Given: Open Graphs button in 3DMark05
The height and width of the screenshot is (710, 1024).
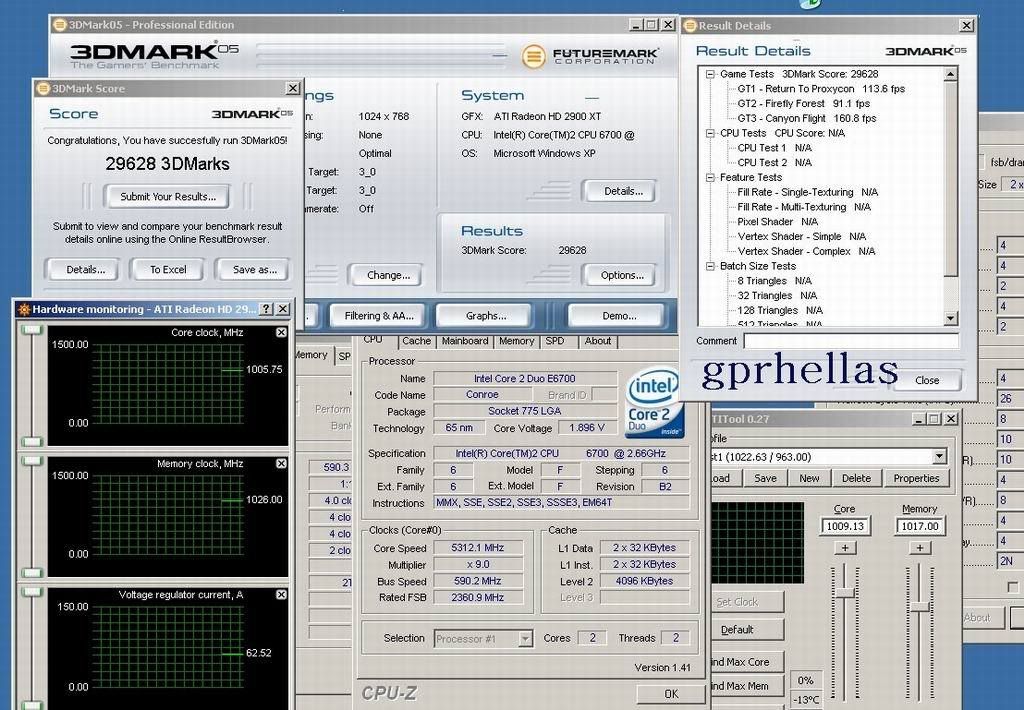Looking at the screenshot, I should pos(485,316).
